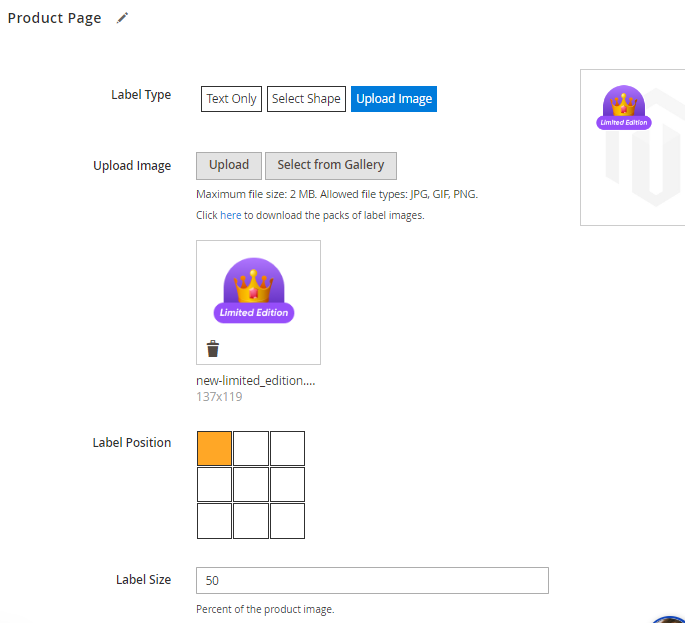Edit the Product Page title pencil icon
685x623 pixels.
pyautogui.click(x=122, y=18)
